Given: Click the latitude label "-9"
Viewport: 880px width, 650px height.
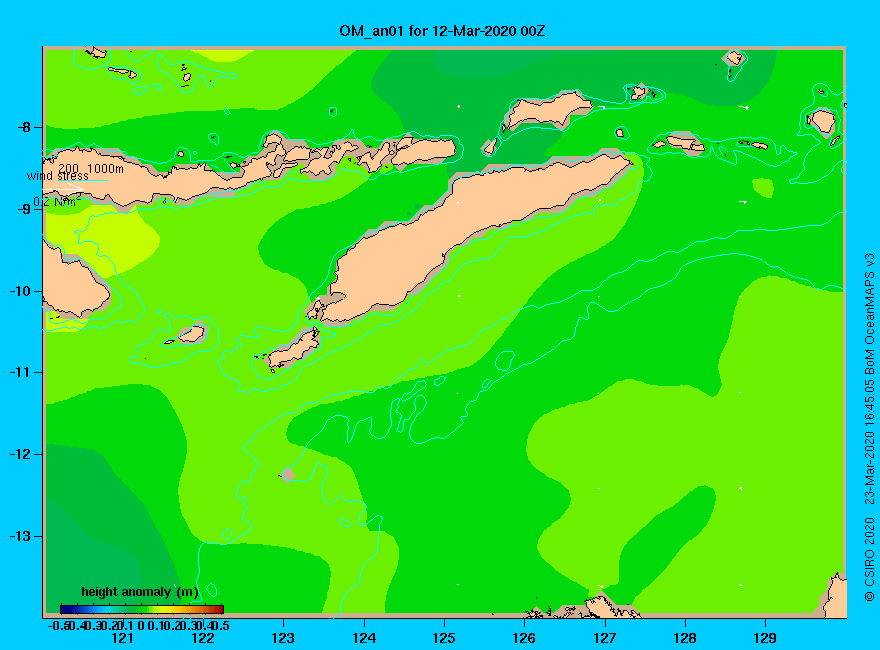Looking at the screenshot, I should tap(25, 209).
